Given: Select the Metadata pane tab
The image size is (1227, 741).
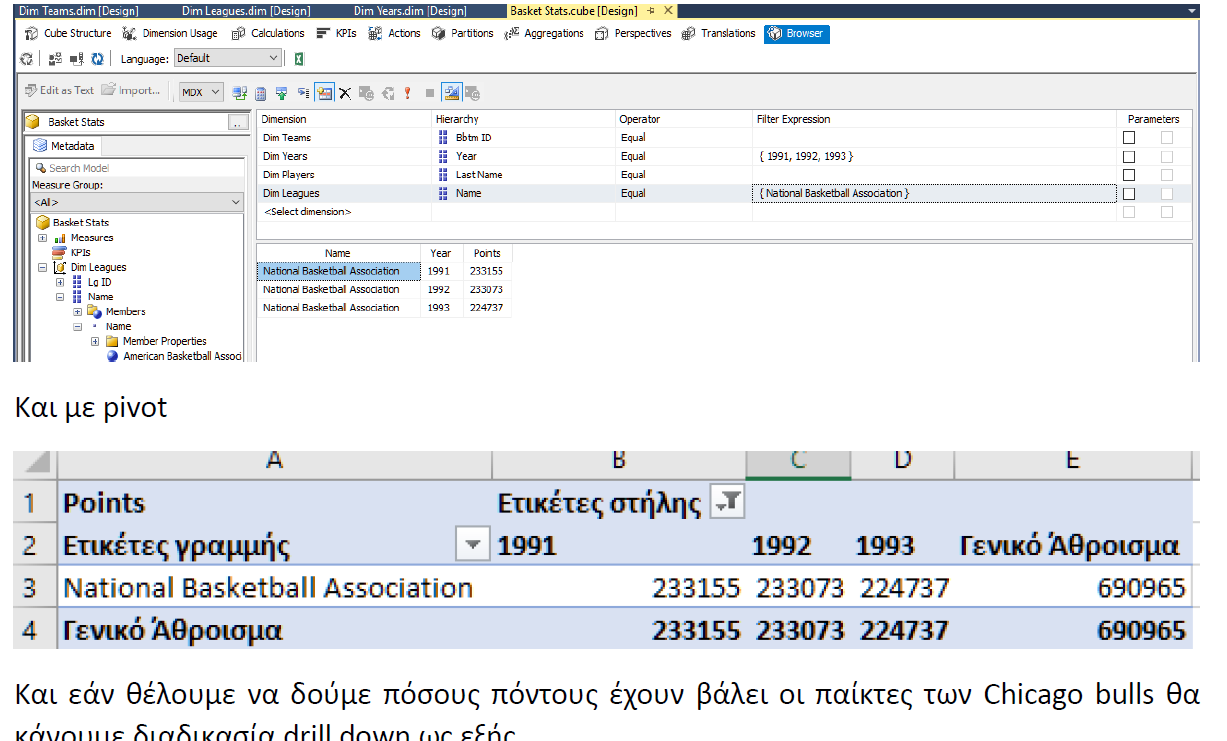Looking at the screenshot, I should tap(66, 146).
